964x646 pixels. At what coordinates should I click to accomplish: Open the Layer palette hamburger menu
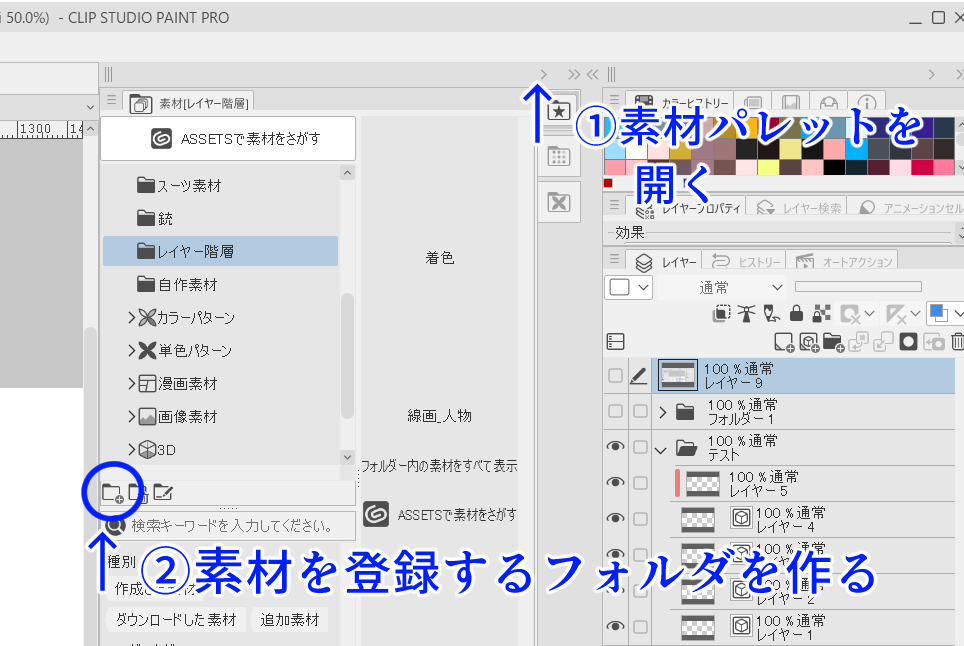pyautogui.click(x=614, y=259)
